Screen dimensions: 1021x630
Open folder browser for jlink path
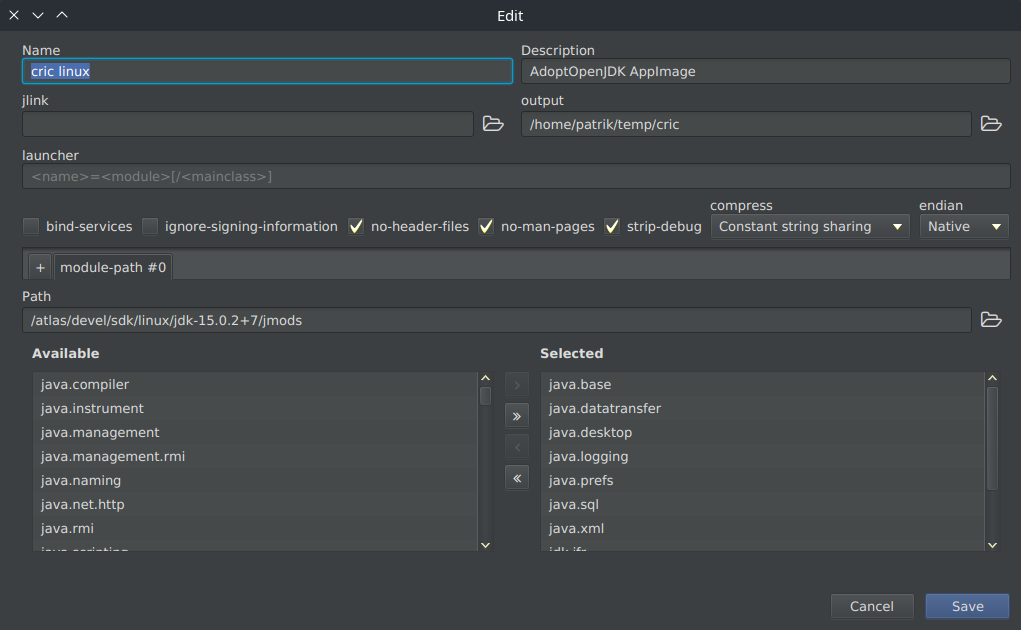492,123
